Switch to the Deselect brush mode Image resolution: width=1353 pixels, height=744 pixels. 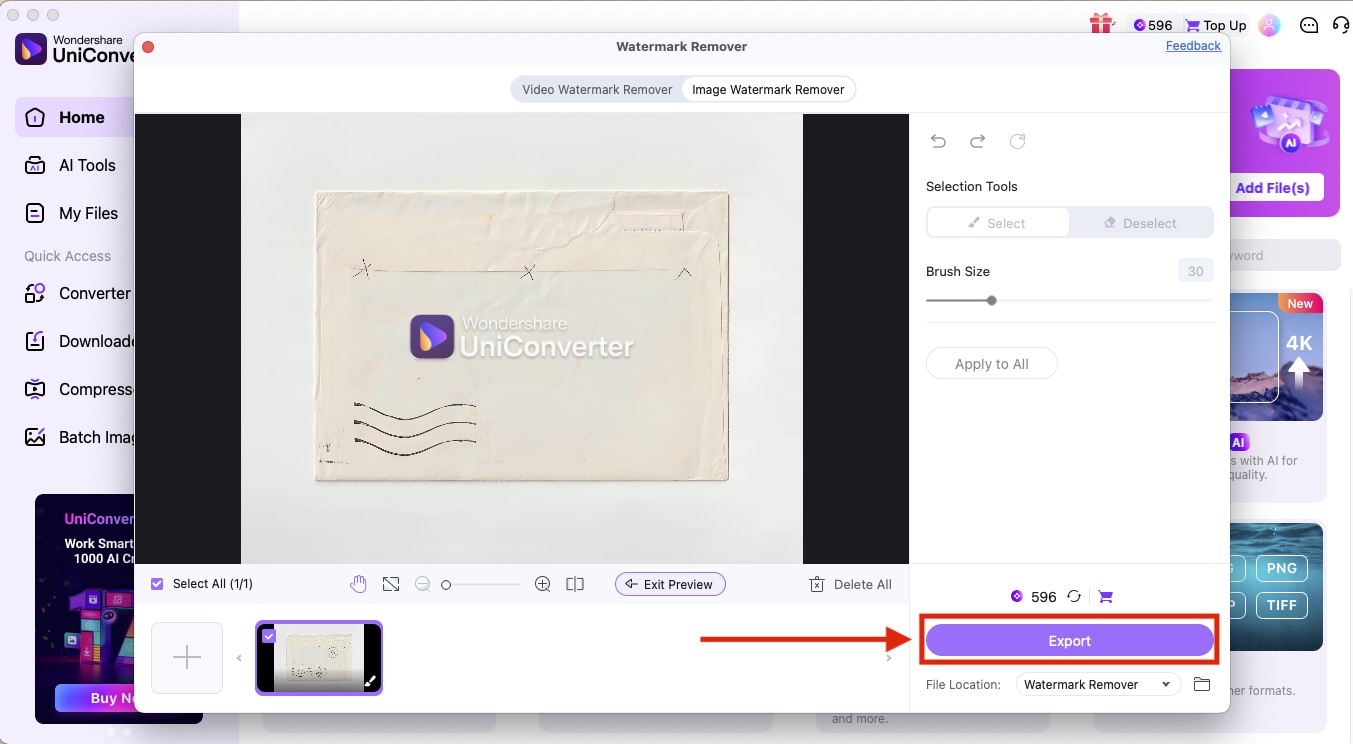[x=1141, y=222]
